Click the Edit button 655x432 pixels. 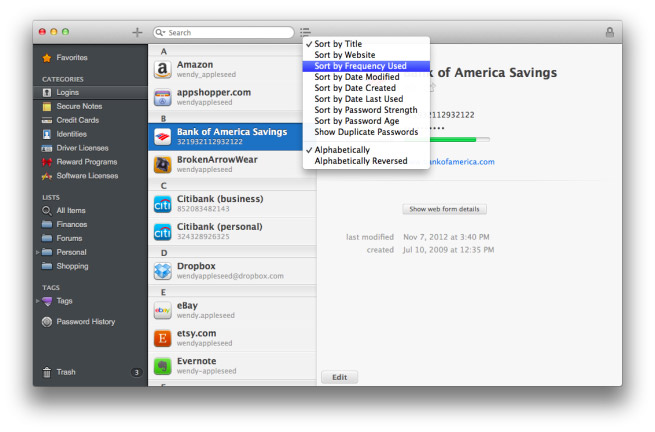click(x=339, y=377)
